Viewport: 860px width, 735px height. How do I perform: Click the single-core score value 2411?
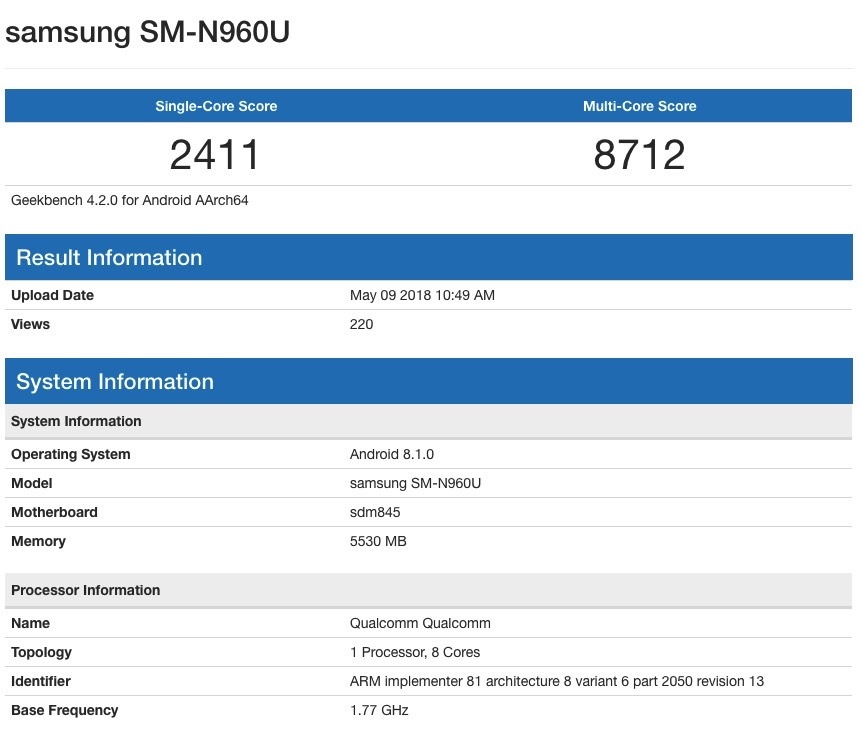[x=214, y=154]
